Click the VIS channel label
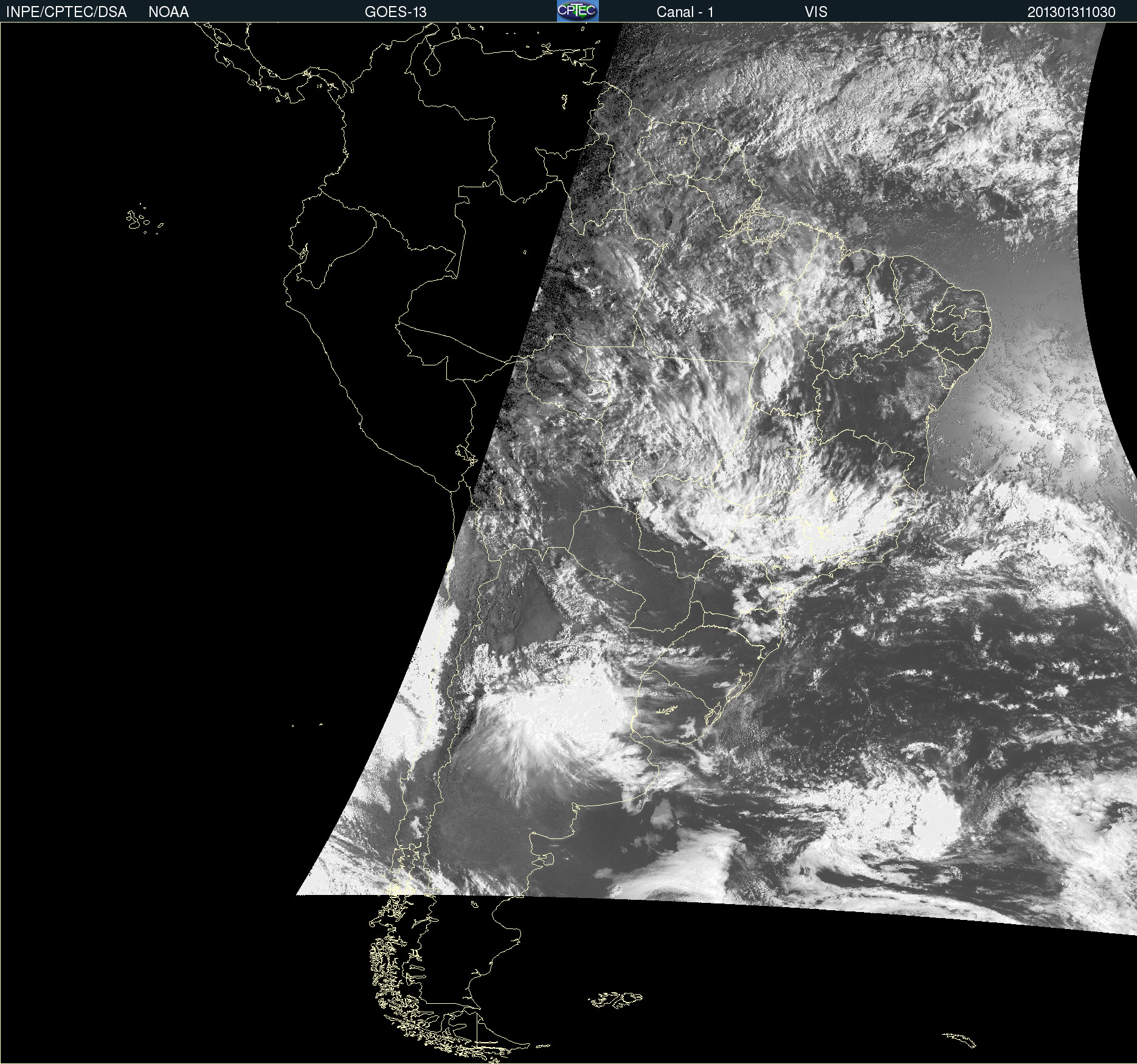 point(816,12)
